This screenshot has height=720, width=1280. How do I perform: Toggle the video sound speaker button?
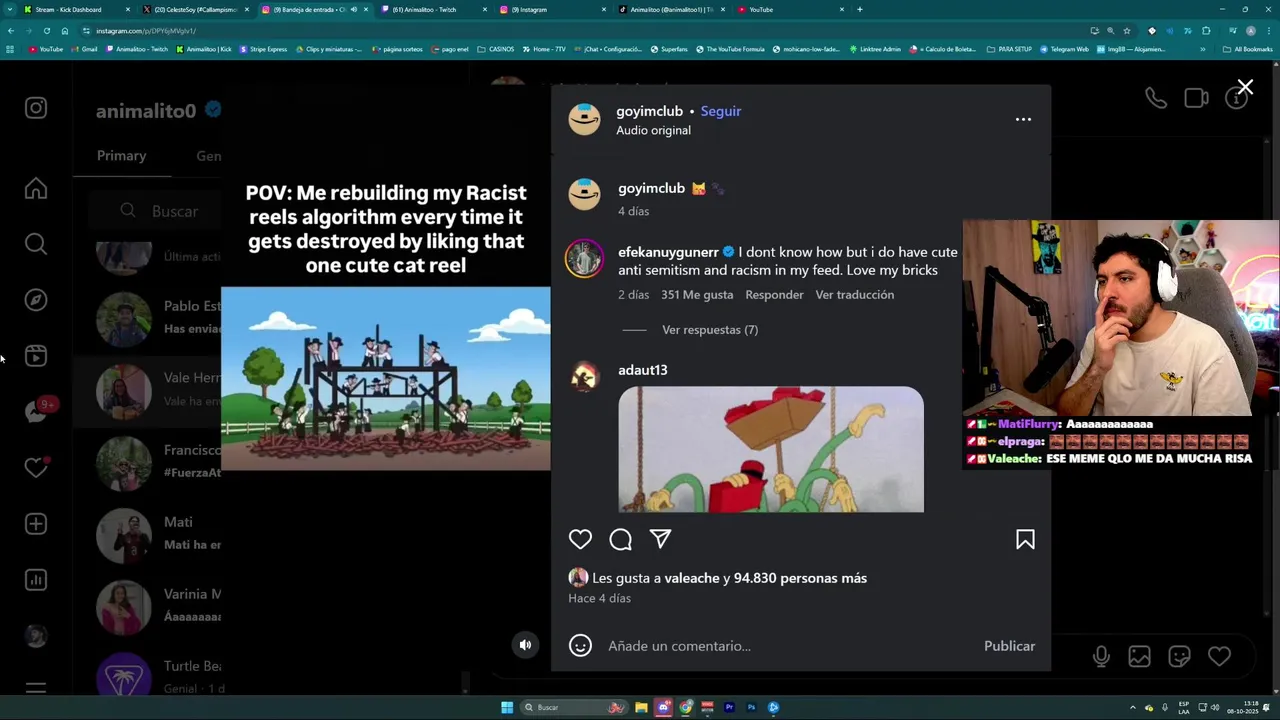click(525, 645)
